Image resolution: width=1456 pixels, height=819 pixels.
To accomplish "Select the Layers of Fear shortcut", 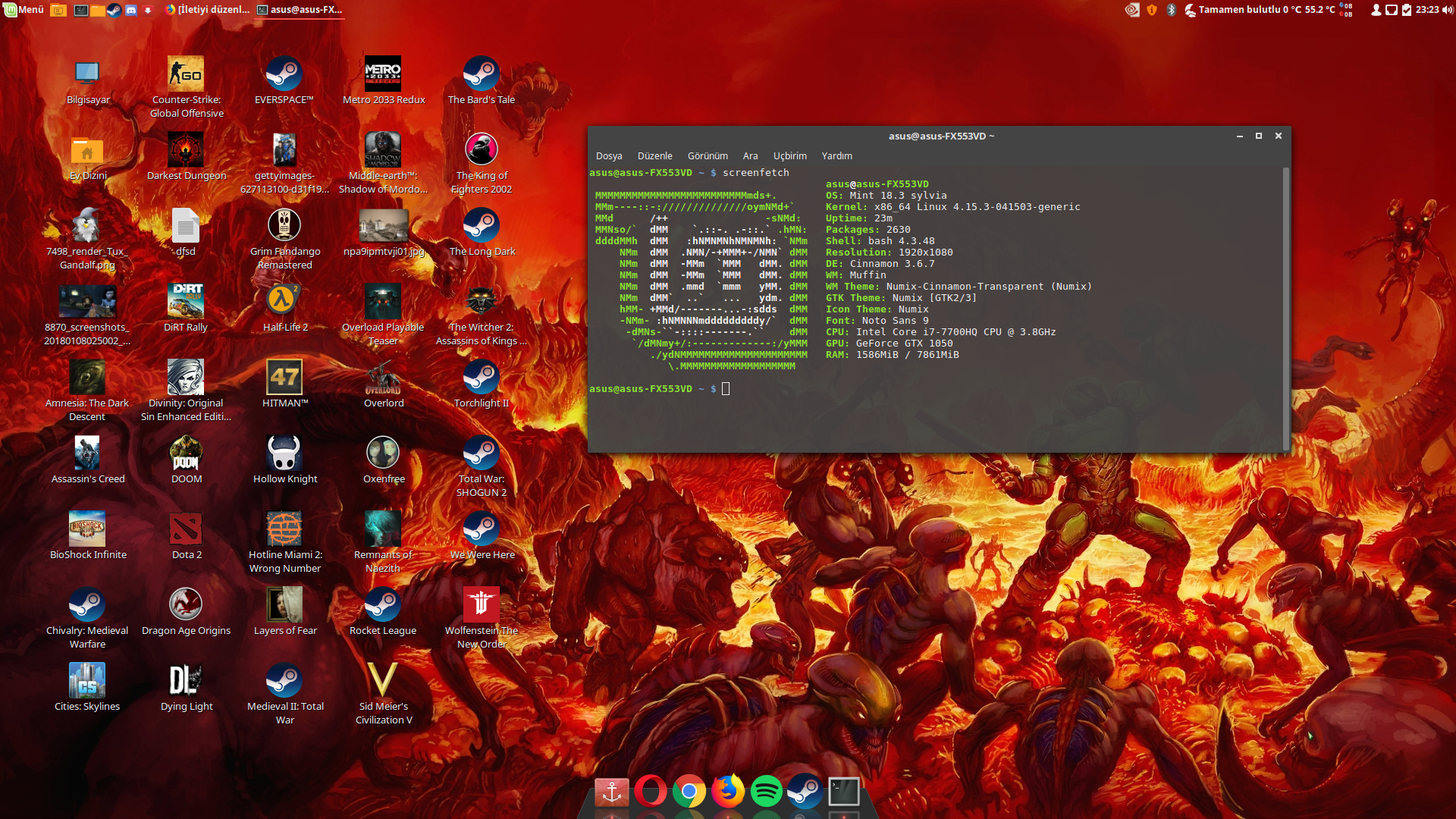I will [284, 612].
